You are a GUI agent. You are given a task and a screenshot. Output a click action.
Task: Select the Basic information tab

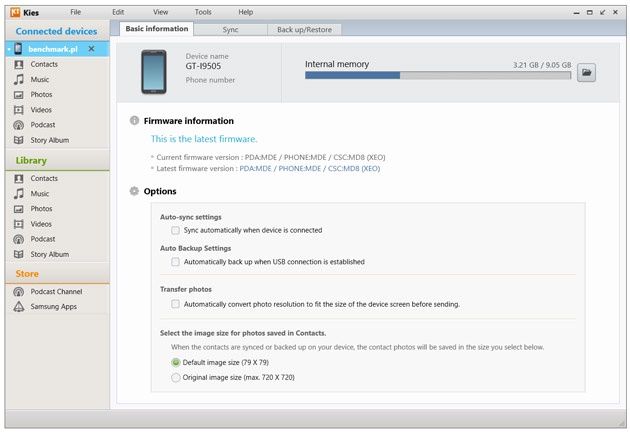(157, 29)
